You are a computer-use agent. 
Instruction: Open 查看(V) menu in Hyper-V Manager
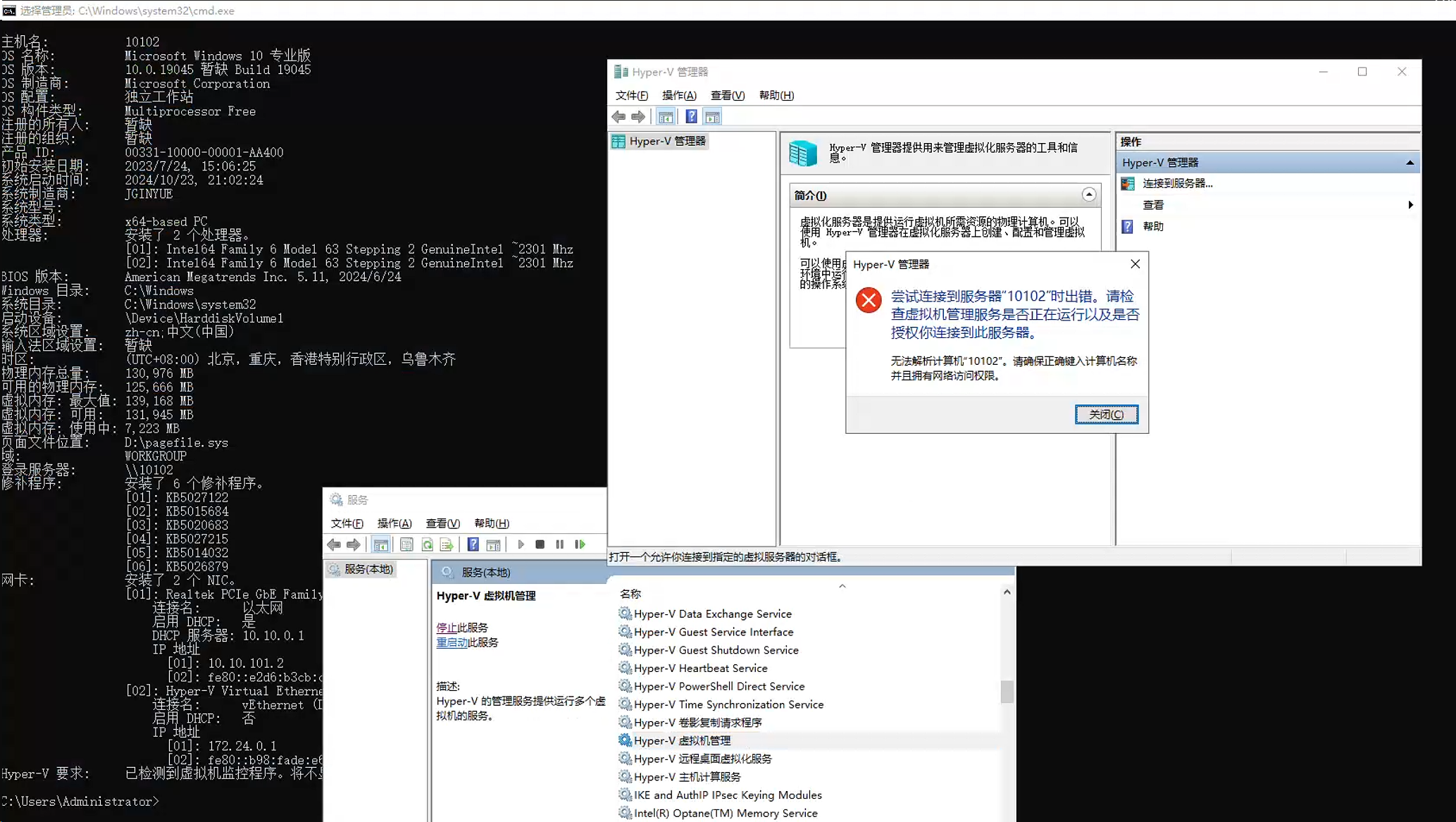728,95
